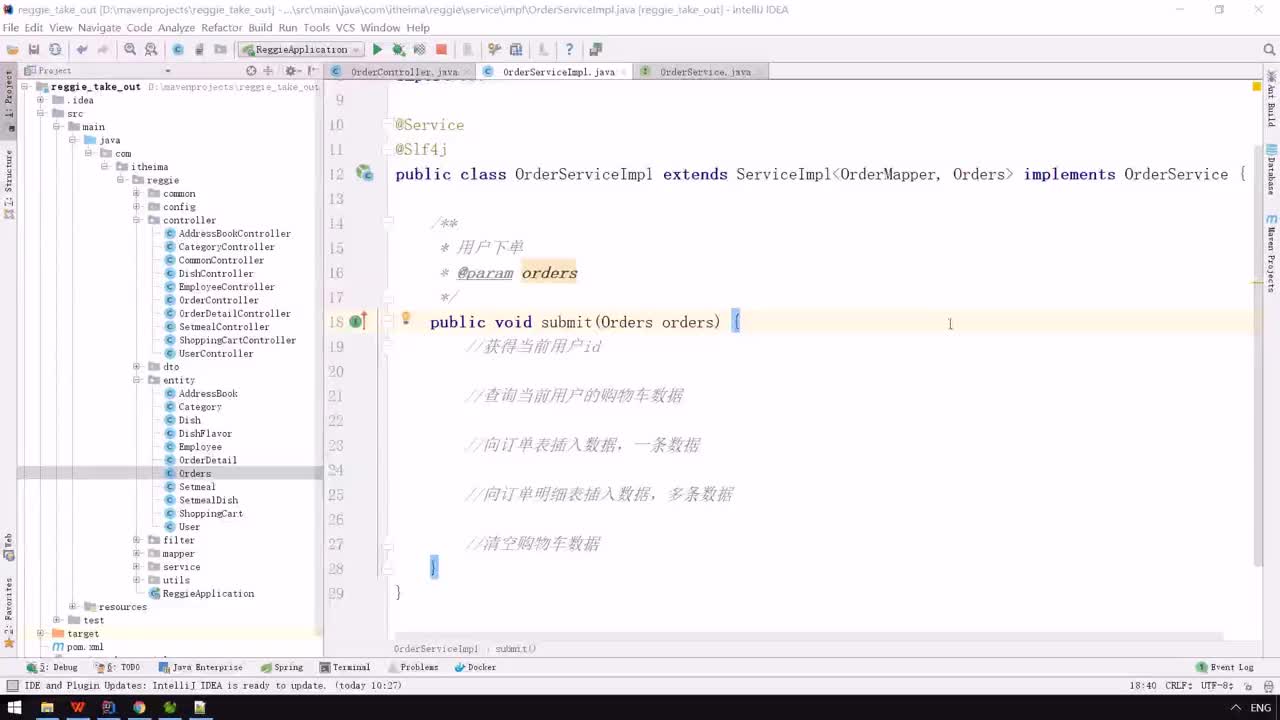Expand the dto package node

tap(137, 367)
